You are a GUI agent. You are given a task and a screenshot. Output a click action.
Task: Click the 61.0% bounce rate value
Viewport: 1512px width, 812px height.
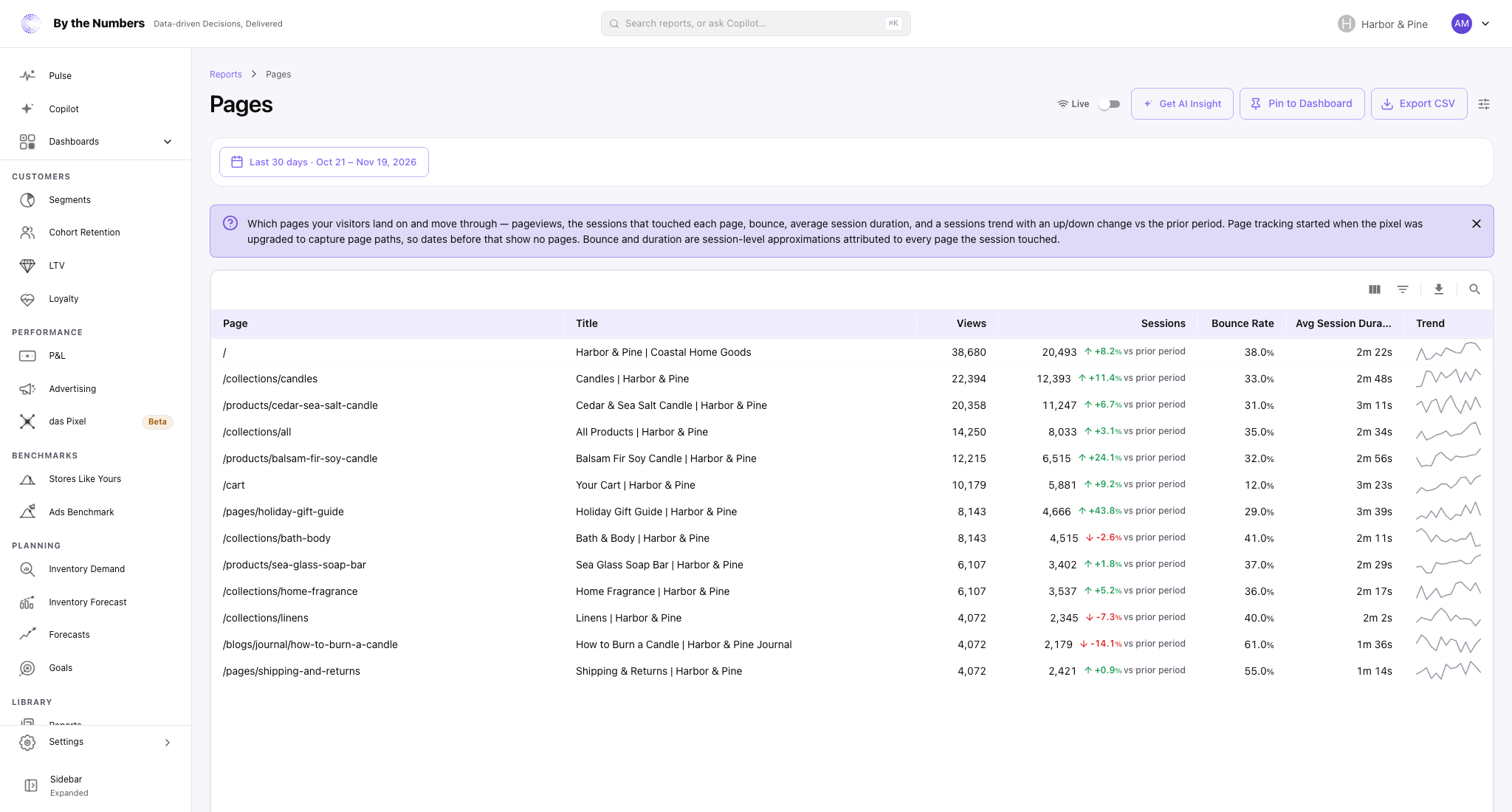click(1259, 644)
